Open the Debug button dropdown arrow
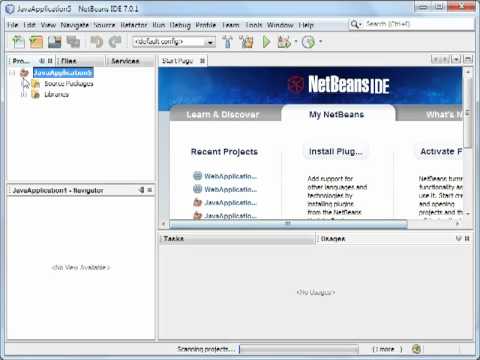Screen dimensions: 480x360 pos(296,42)
